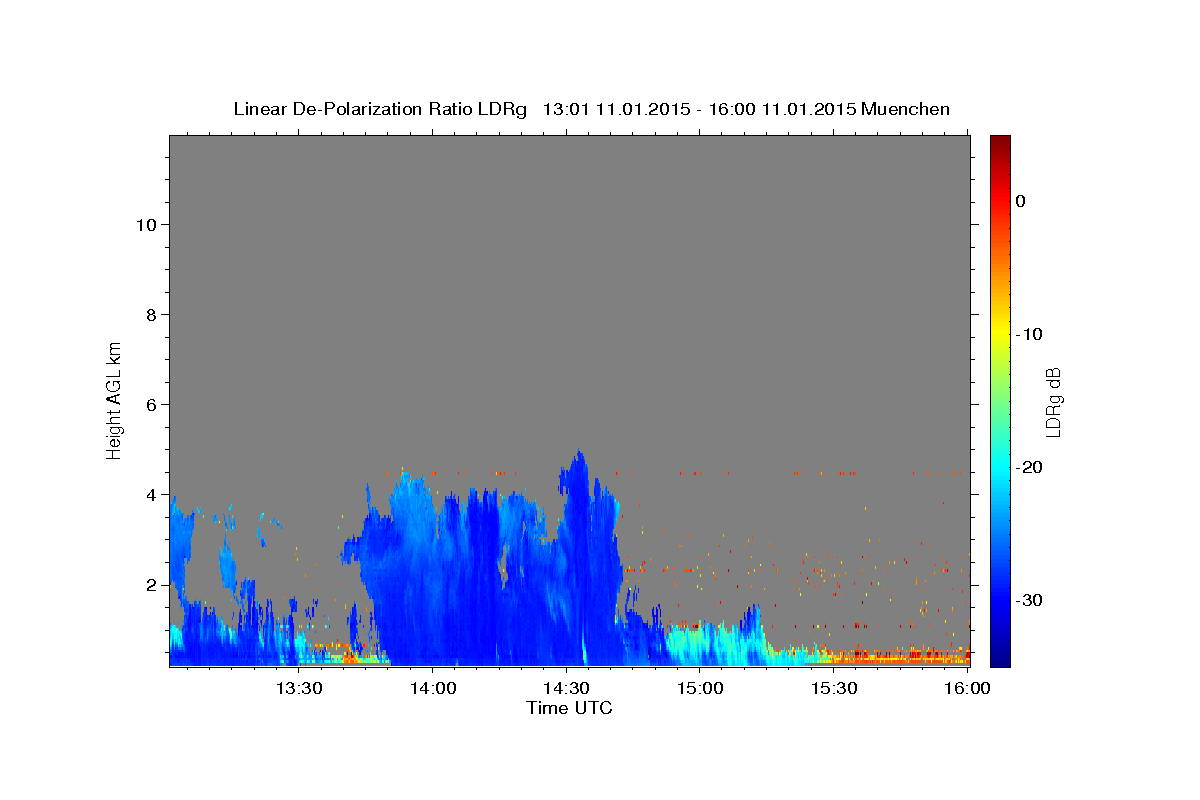Click the colorbar label '-20'

coord(1029,467)
